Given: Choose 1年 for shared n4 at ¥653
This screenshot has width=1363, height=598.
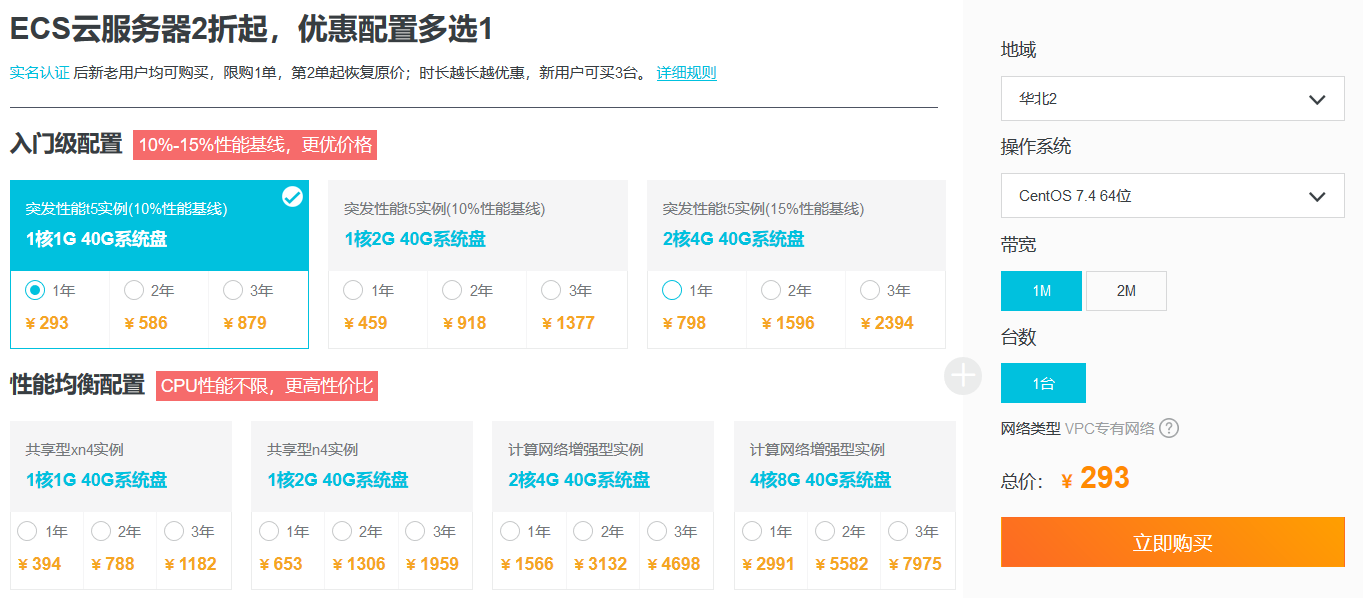Looking at the screenshot, I should (269, 531).
